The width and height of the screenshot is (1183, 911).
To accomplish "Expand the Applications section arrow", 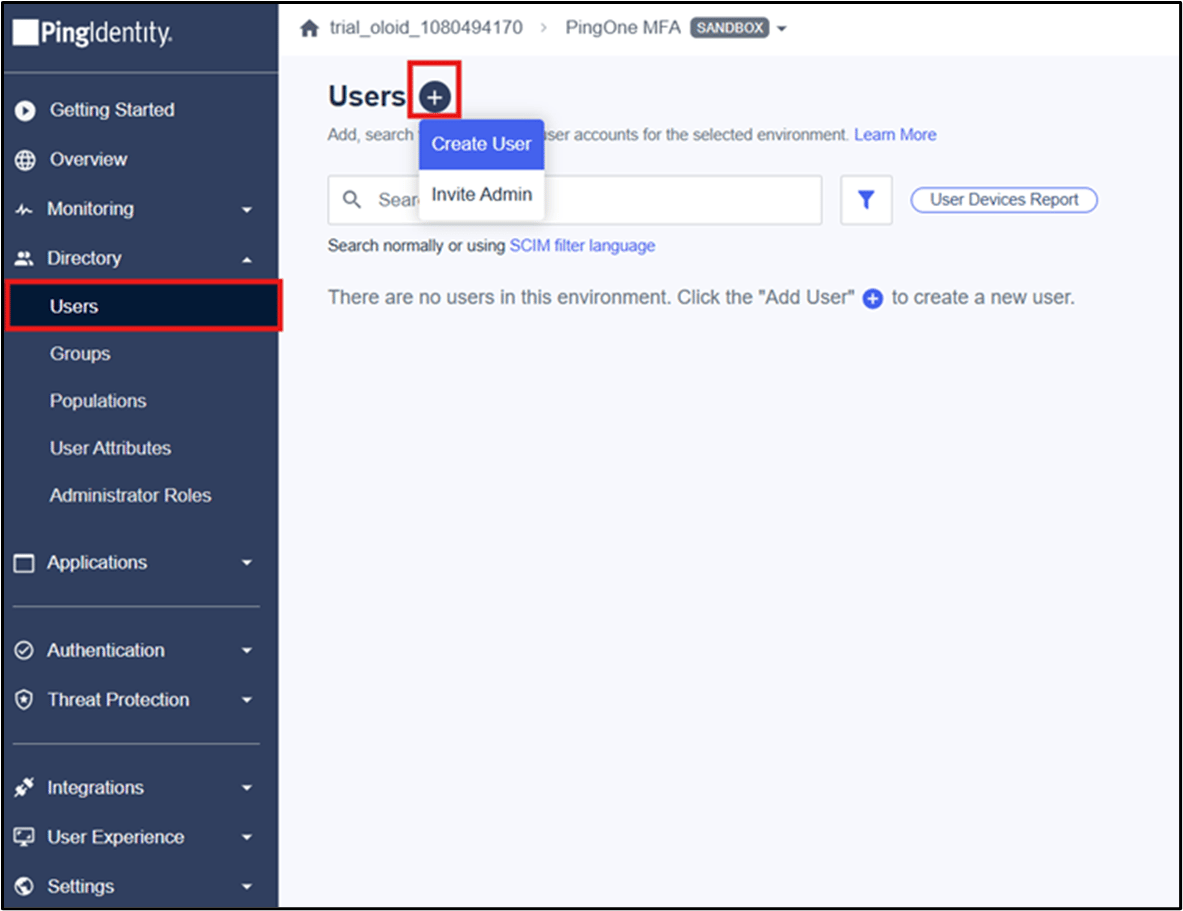I will point(247,563).
